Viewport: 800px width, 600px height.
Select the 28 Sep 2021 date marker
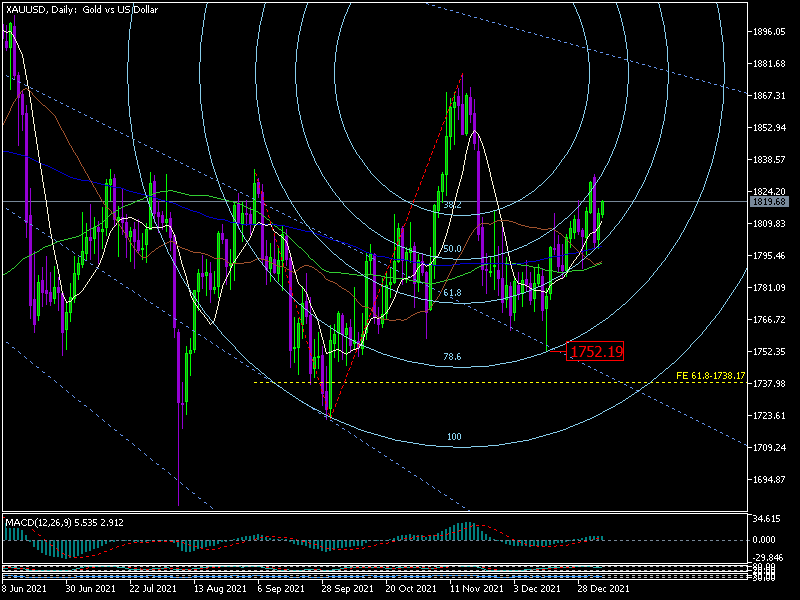click(346, 589)
